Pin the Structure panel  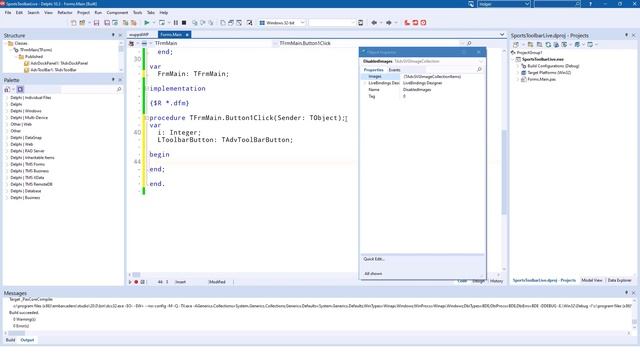pyautogui.click(x=113, y=36)
